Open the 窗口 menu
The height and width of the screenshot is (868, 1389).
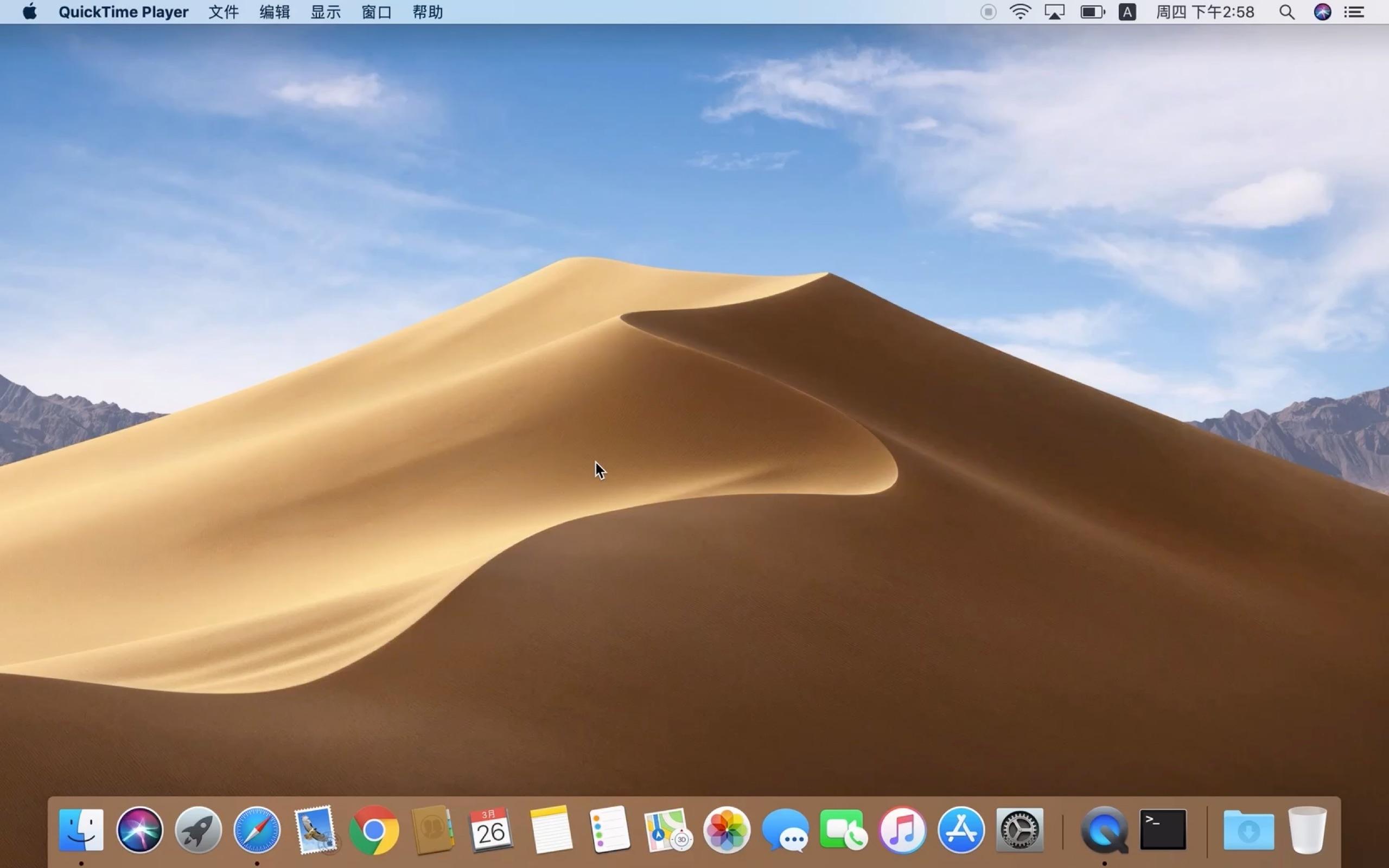tap(377, 12)
